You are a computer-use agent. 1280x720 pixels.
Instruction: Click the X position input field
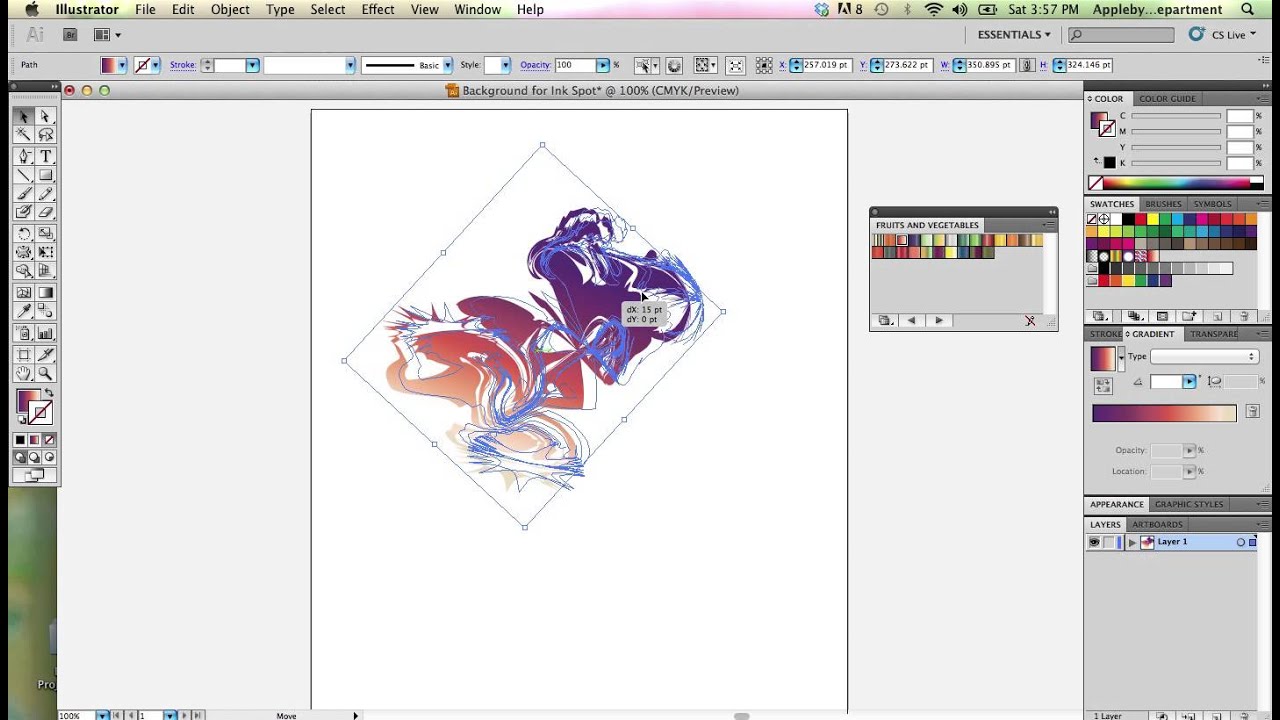[826, 65]
